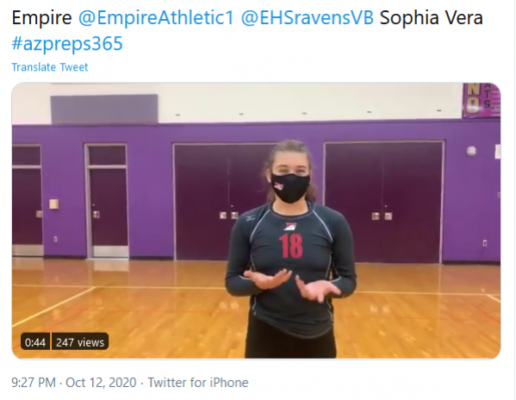Click the name Sophia Vera in tweet text
Viewport: 516px width, 400px height.
(431, 18)
